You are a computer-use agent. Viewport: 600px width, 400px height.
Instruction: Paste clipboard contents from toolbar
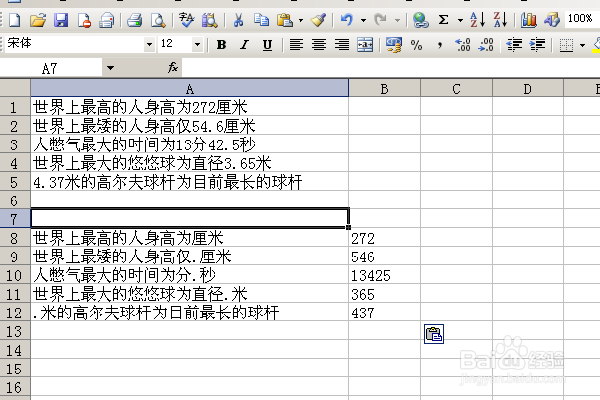(285, 20)
